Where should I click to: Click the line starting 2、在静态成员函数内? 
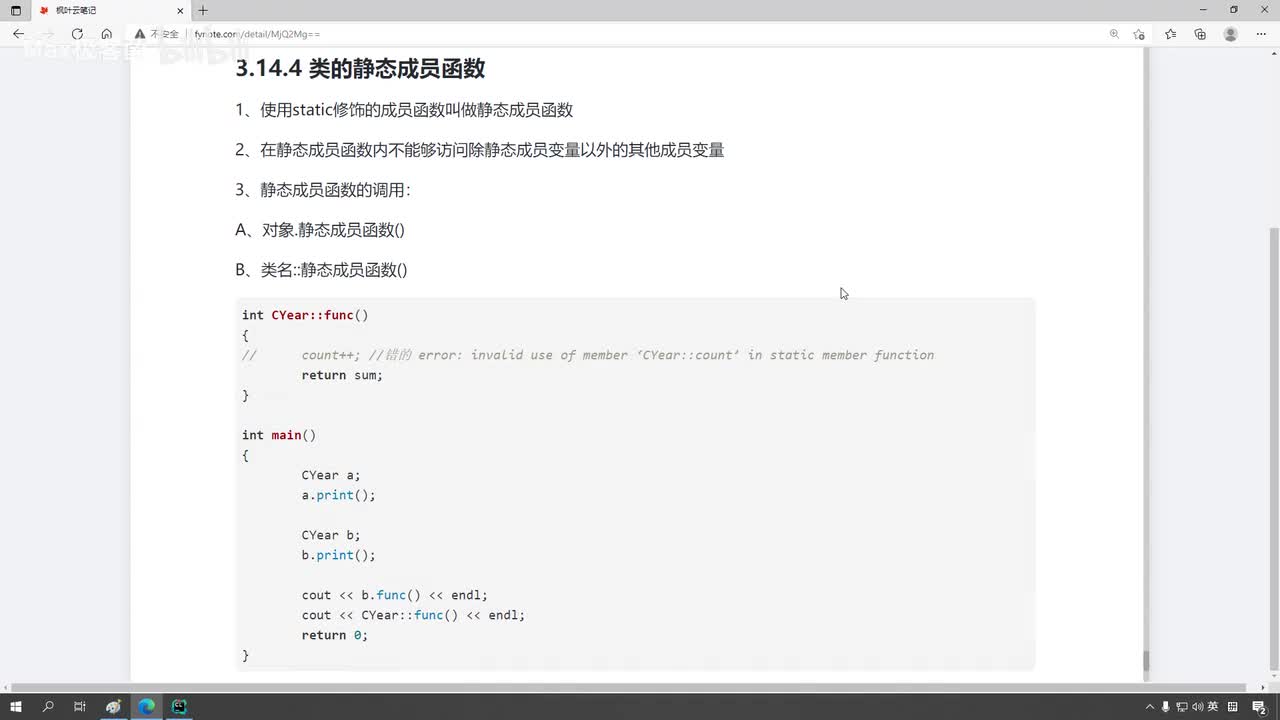pyautogui.click(x=480, y=150)
